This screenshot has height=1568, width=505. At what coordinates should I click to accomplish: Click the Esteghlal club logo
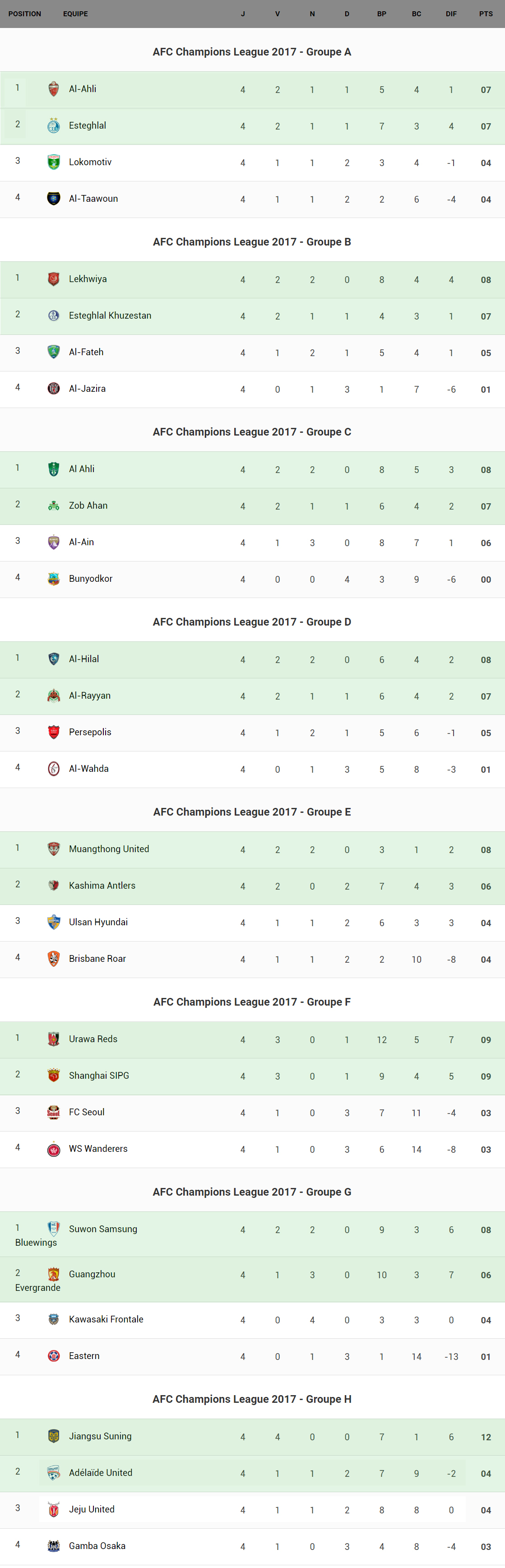click(x=54, y=125)
